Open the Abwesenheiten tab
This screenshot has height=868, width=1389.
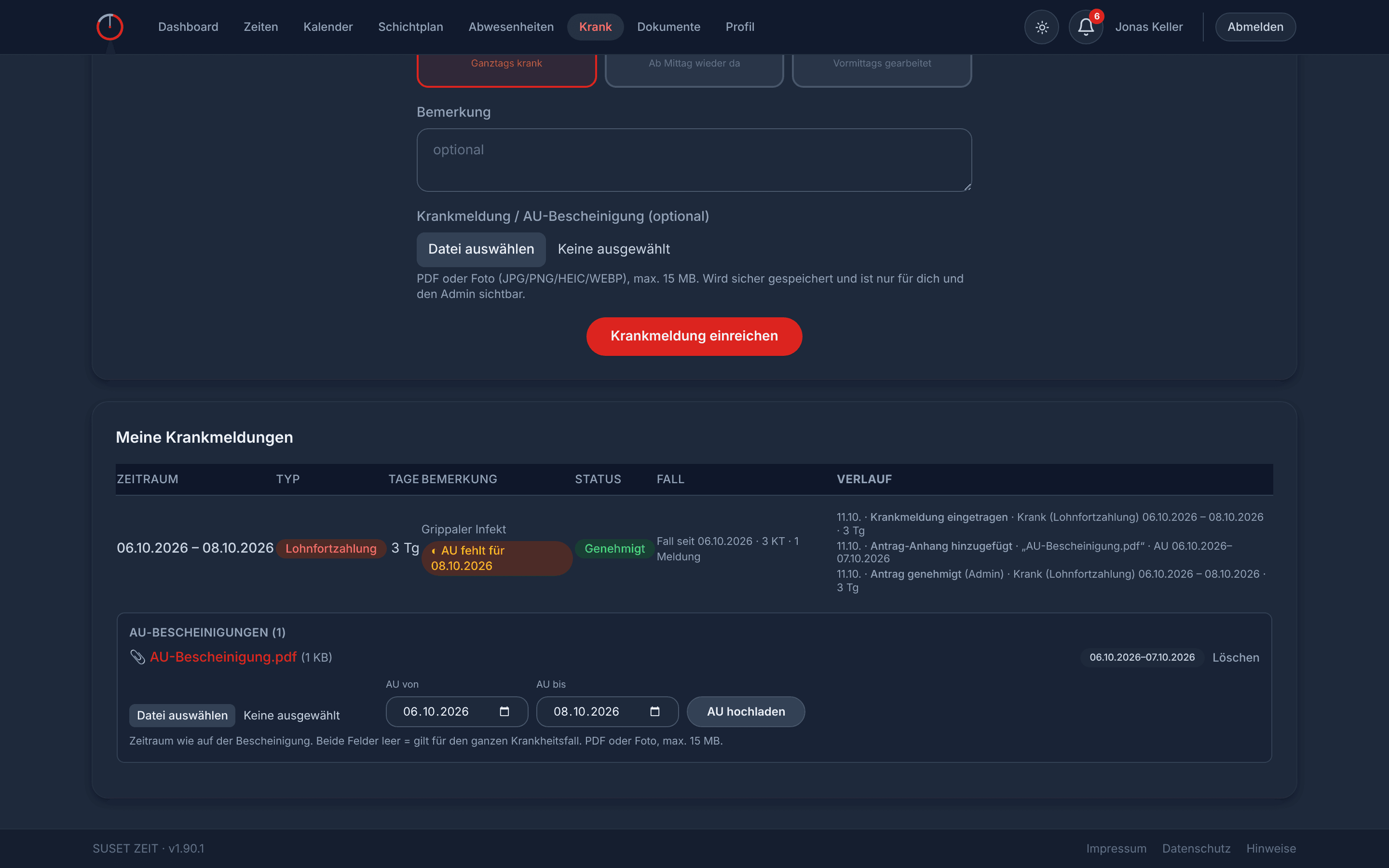point(511,27)
